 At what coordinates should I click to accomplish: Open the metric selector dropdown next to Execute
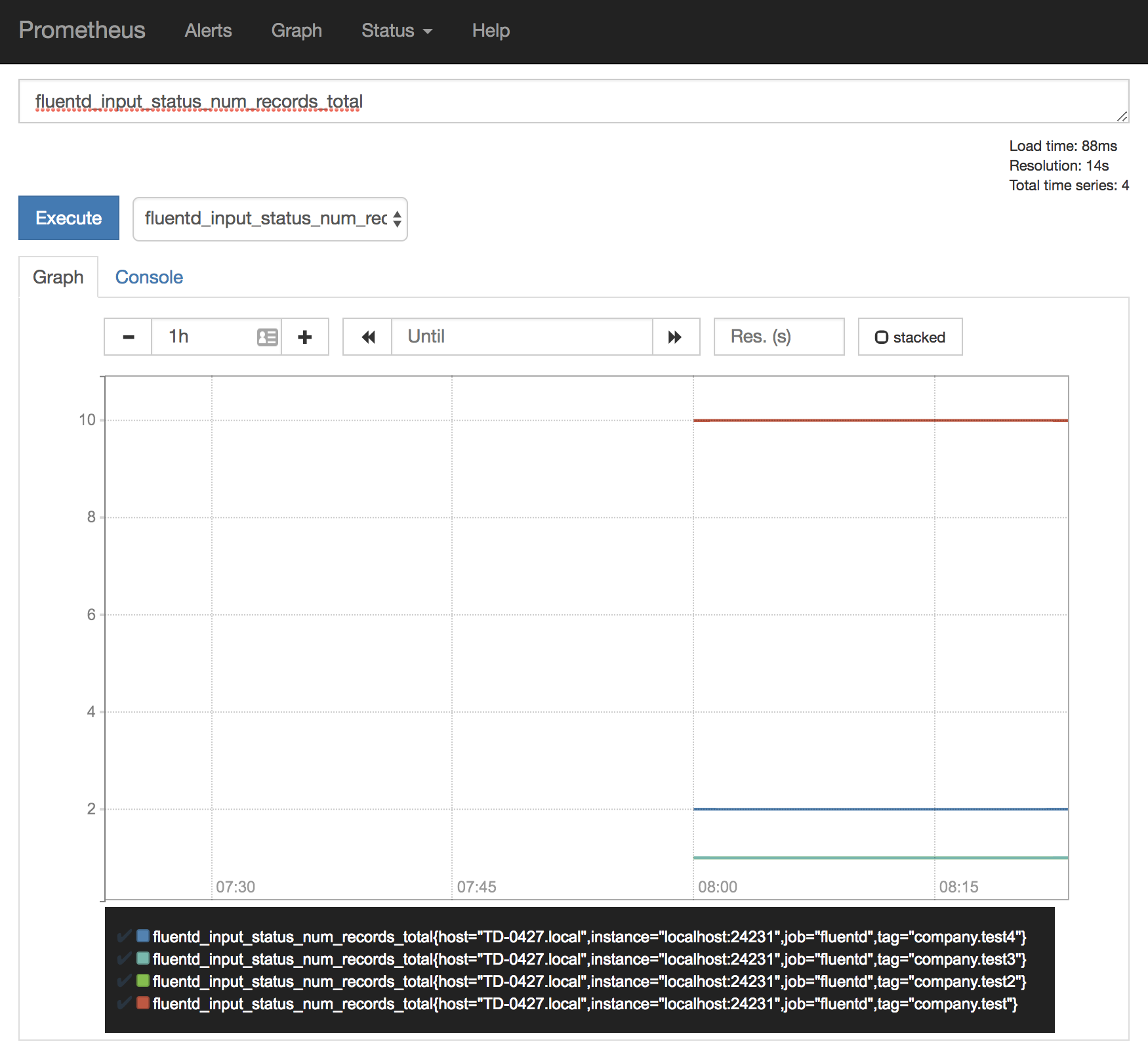[270, 219]
